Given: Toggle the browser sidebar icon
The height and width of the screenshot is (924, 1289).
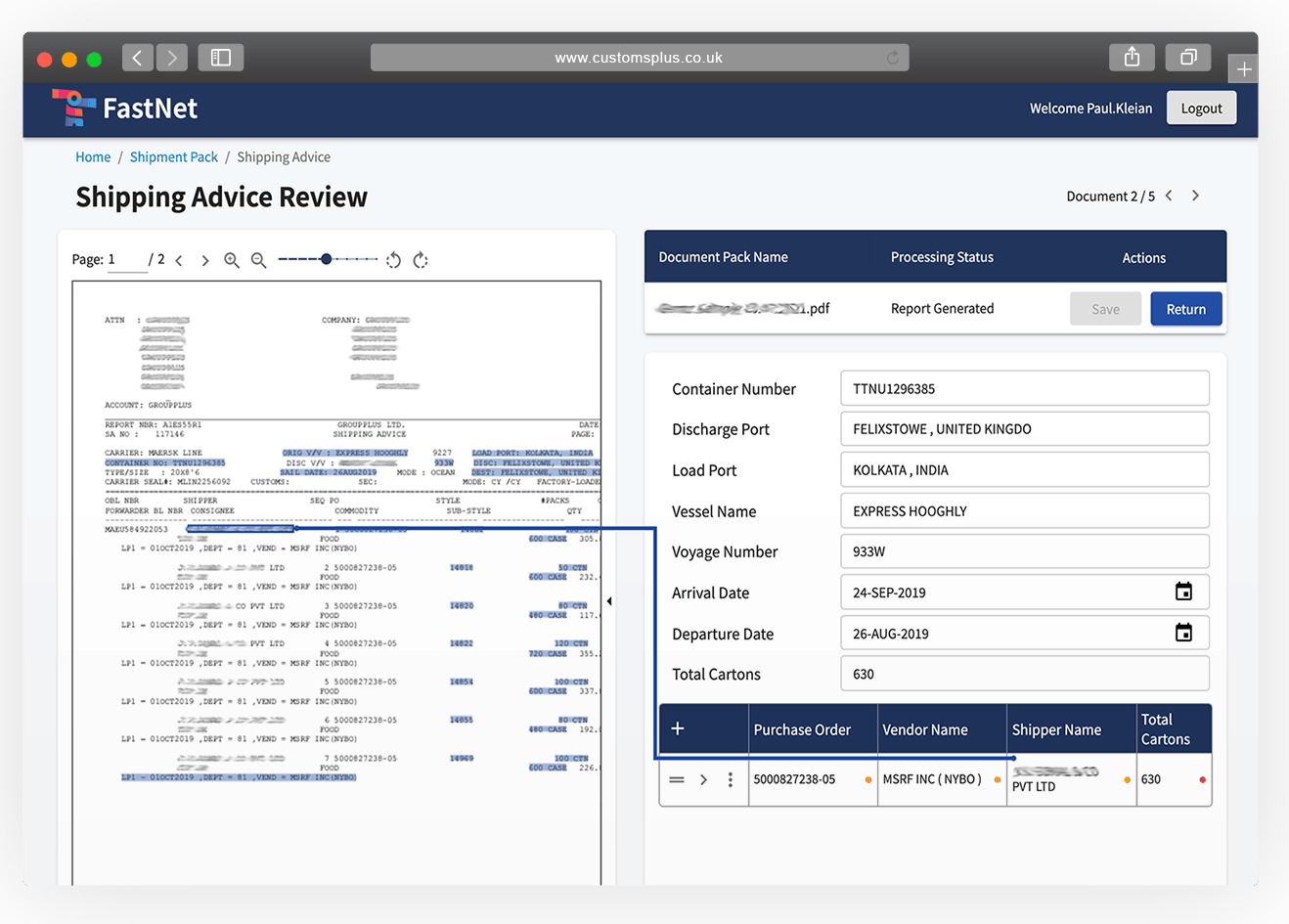Looking at the screenshot, I should (220, 57).
